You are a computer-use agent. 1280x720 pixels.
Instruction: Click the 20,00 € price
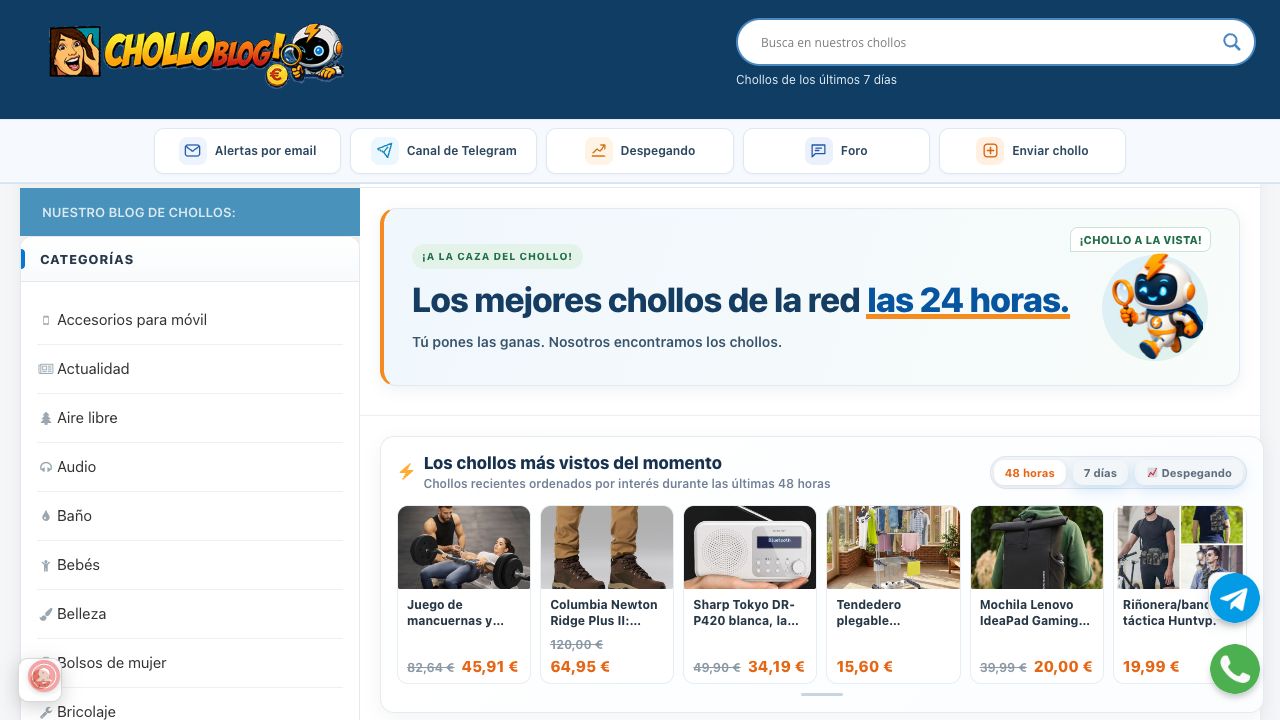coord(1063,667)
